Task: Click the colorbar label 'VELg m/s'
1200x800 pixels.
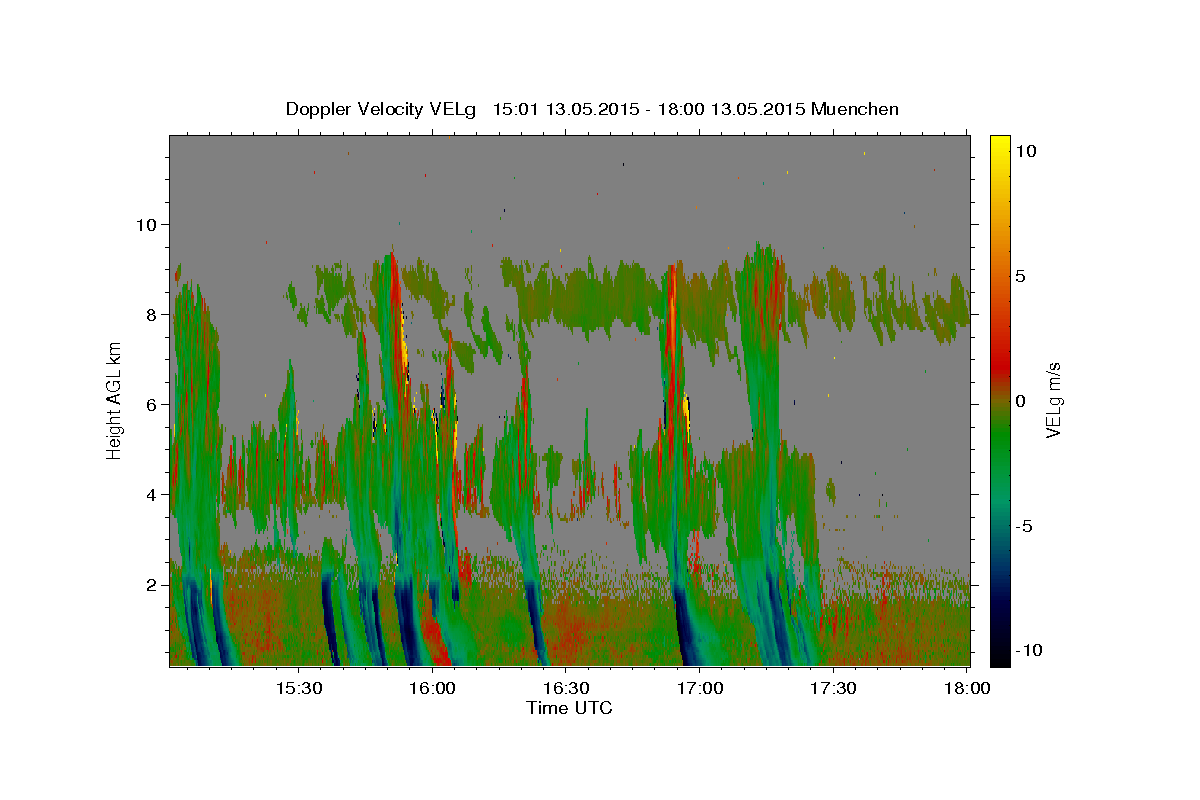Action: tap(1053, 400)
